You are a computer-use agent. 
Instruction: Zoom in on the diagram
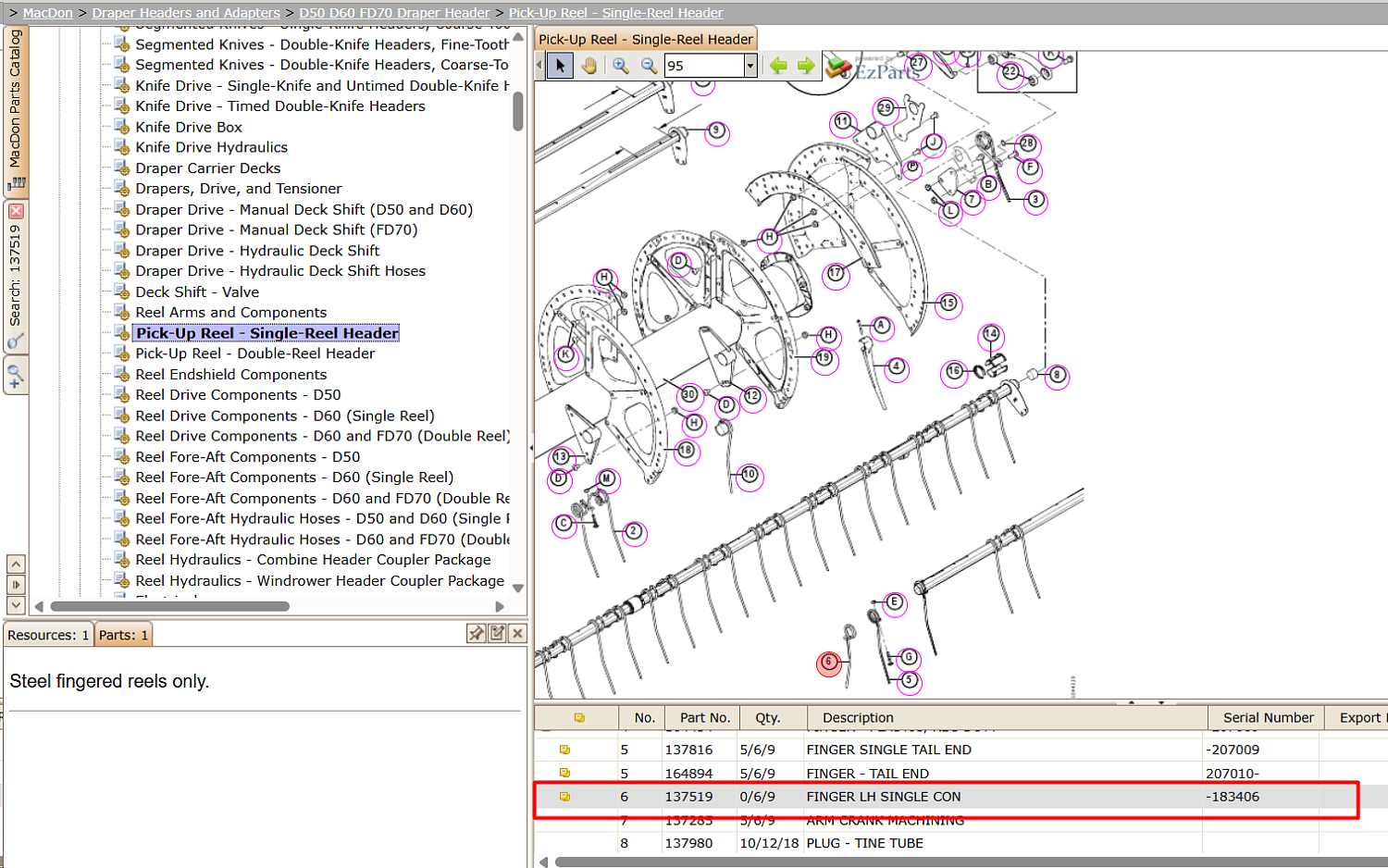click(621, 66)
